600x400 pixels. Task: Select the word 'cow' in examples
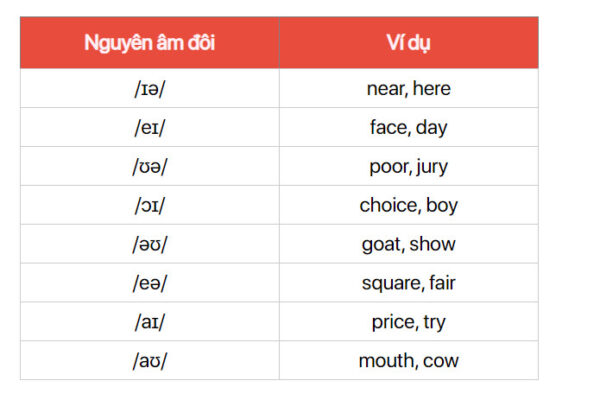tap(441, 361)
